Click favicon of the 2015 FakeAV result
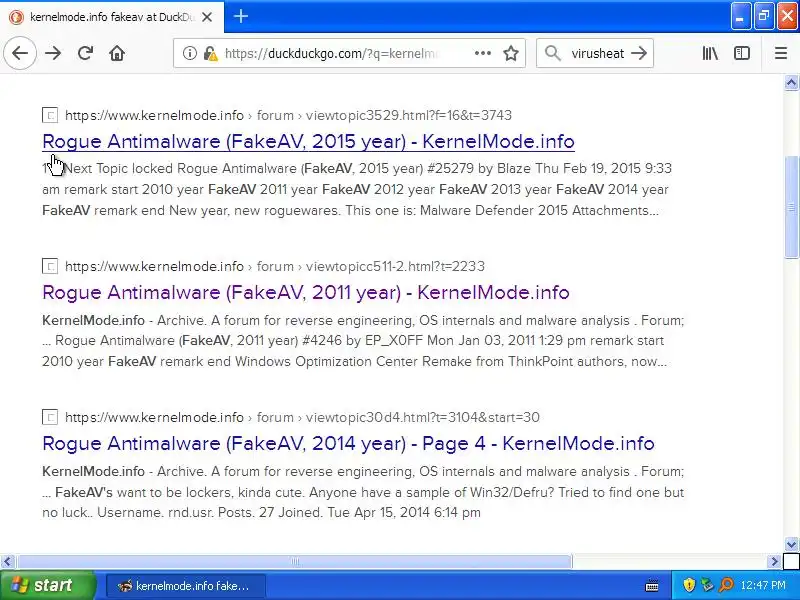The width and height of the screenshot is (800, 600). coord(50,115)
